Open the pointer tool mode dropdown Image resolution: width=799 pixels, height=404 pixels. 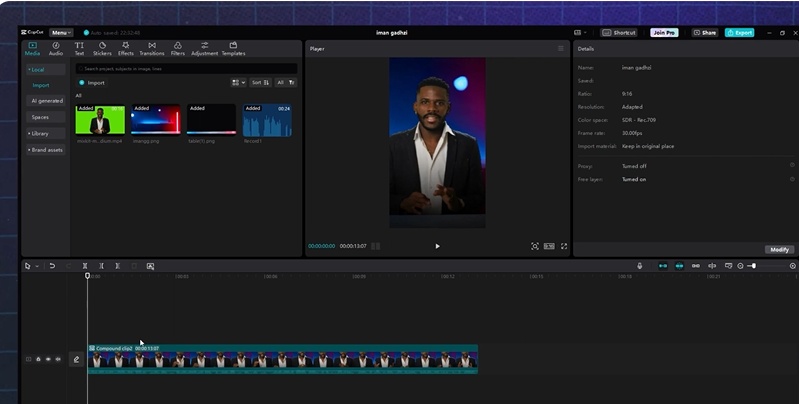(x=37, y=266)
